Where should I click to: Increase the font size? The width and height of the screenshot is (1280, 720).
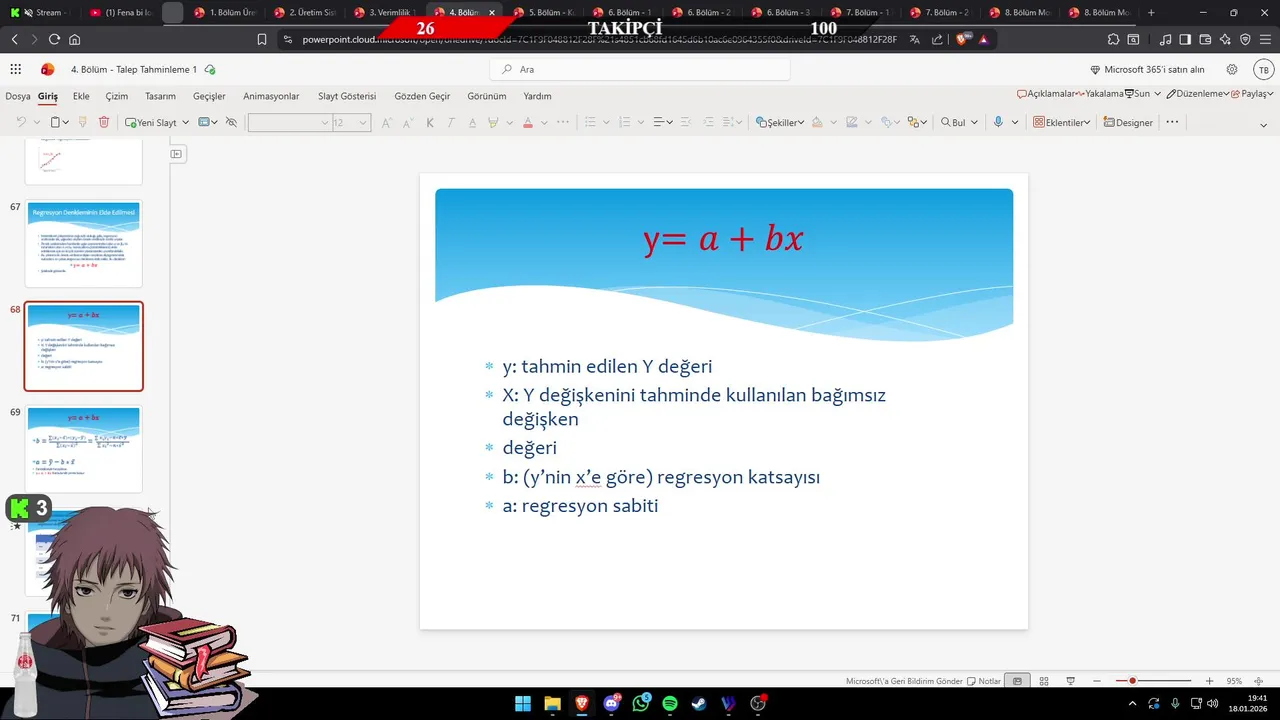(387, 122)
